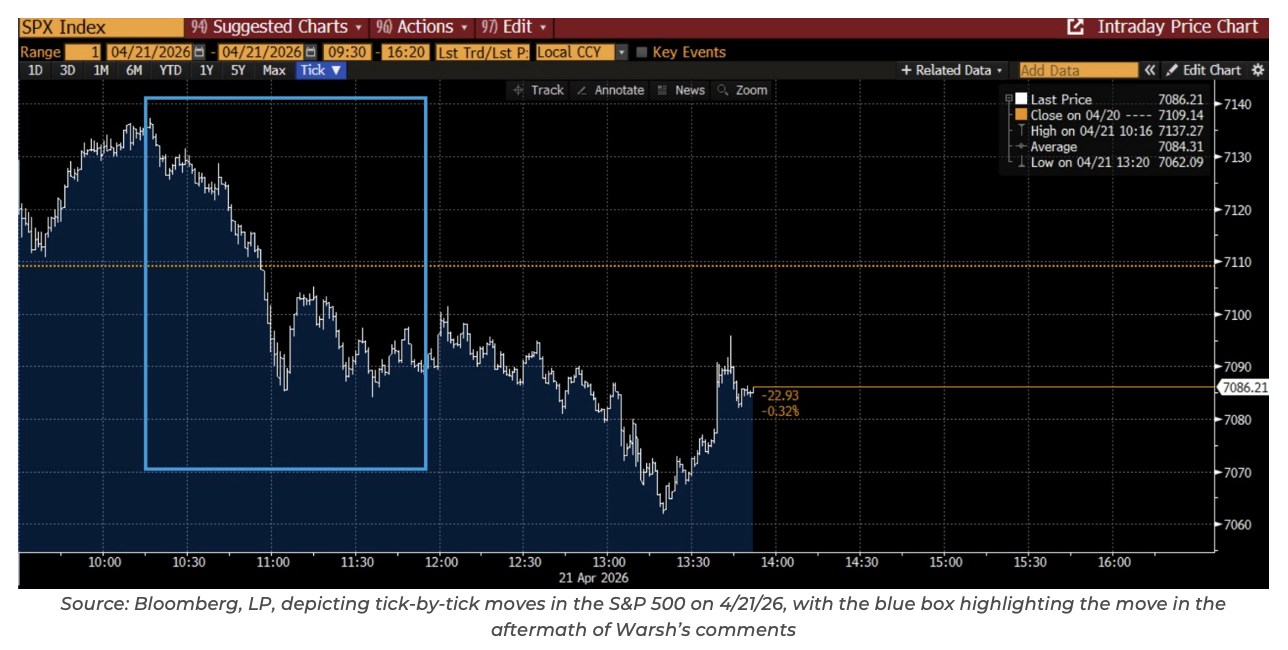Switch range to 5Y
The height and width of the screenshot is (650, 1288).
pyautogui.click(x=238, y=70)
